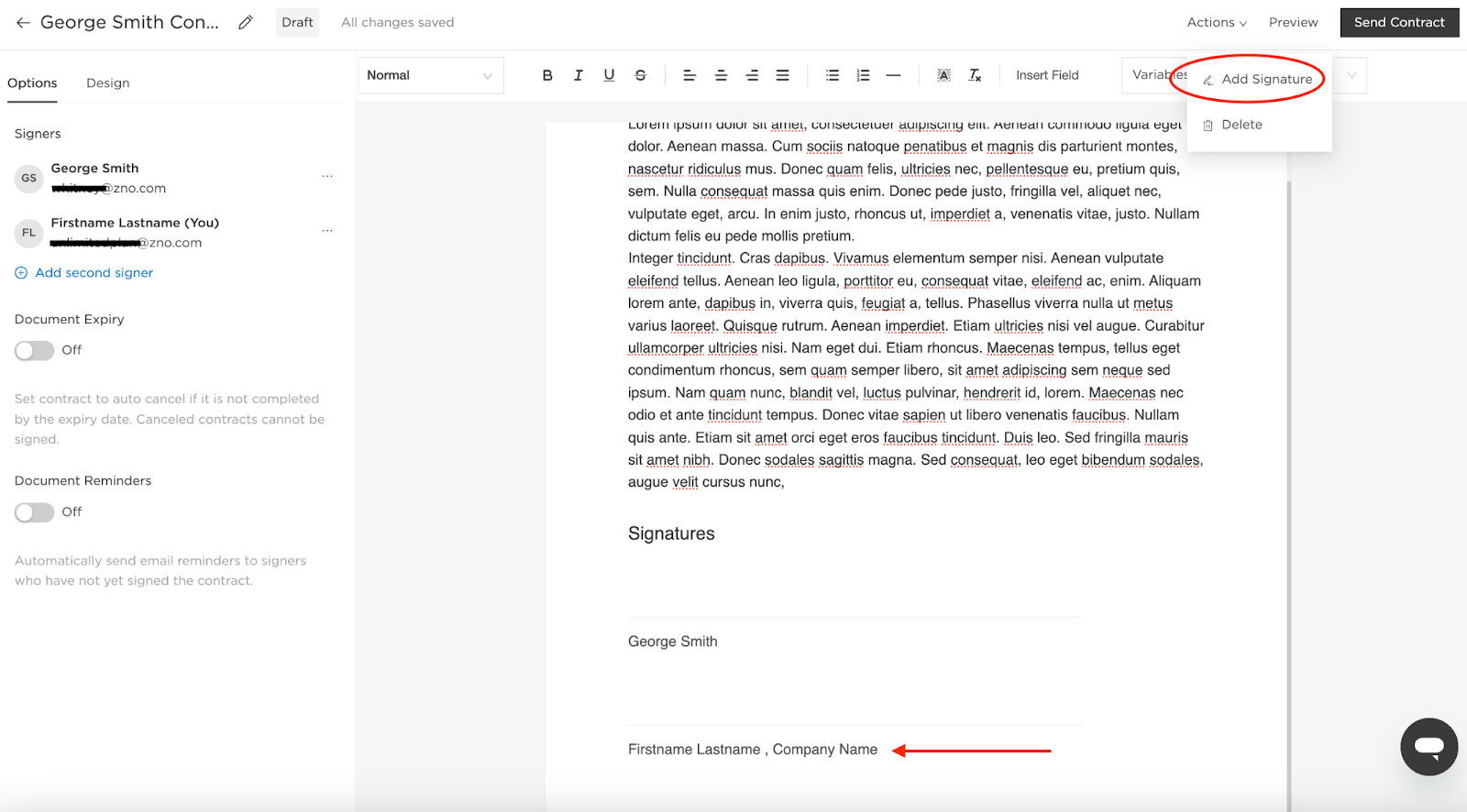Screen dimensions: 1467x812
Task: Go back using the left arrow
Action: tap(23, 22)
